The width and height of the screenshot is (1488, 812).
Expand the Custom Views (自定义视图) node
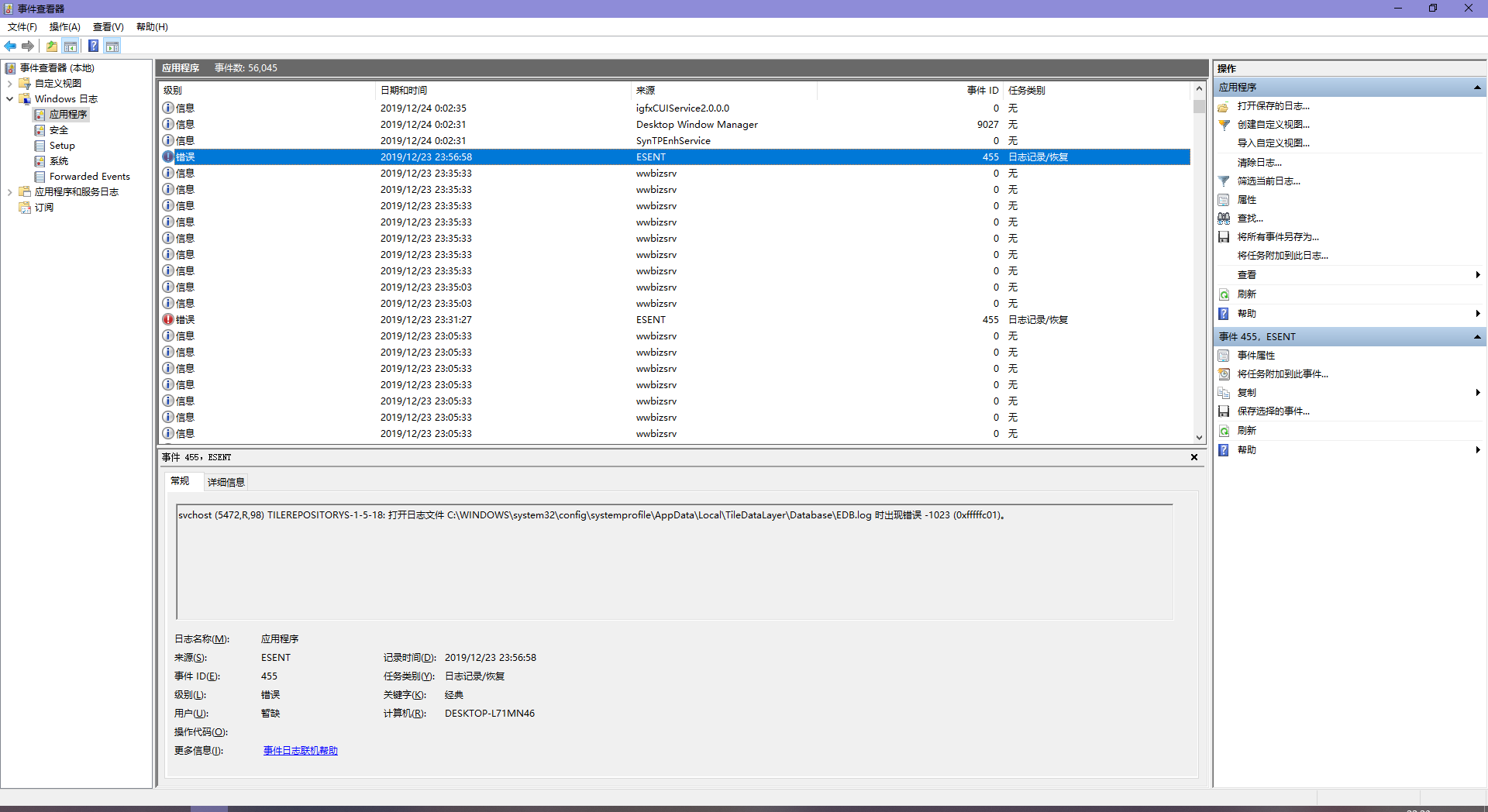pyautogui.click(x=9, y=84)
